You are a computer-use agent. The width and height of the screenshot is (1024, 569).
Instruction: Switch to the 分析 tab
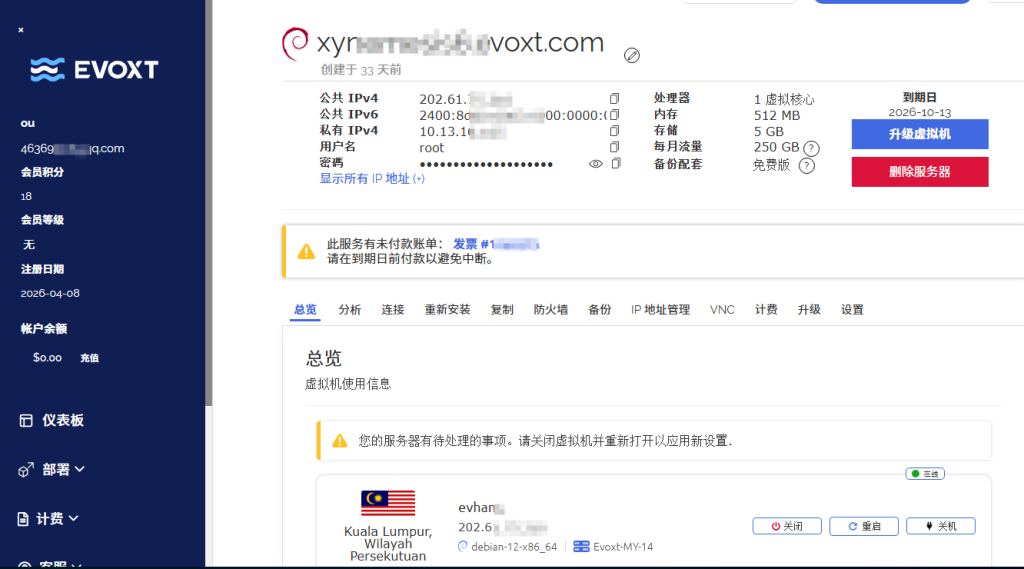[x=349, y=310]
